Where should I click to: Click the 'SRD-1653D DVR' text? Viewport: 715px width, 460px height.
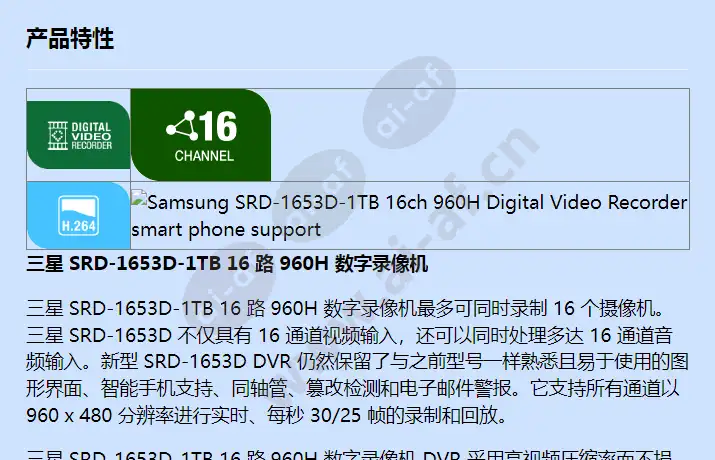click(218, 362)
